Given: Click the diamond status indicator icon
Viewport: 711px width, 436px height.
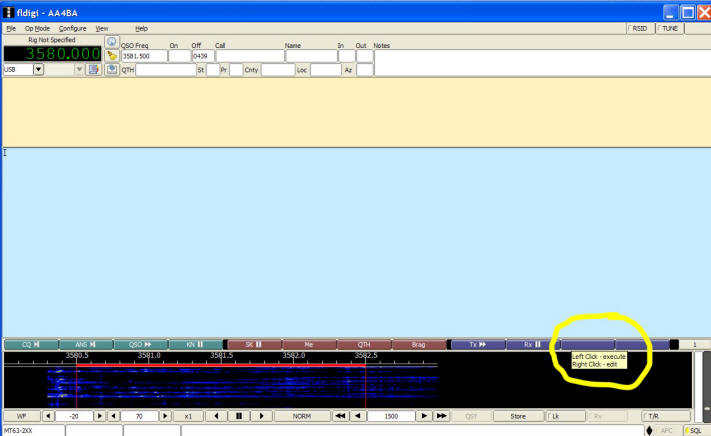Looking at the screenshot, I should (649, 430).
